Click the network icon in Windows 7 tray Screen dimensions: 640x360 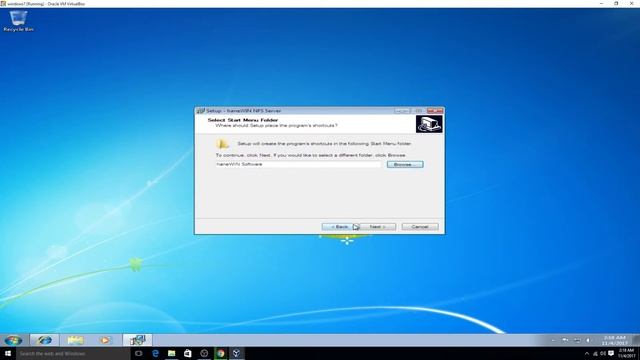577,340
